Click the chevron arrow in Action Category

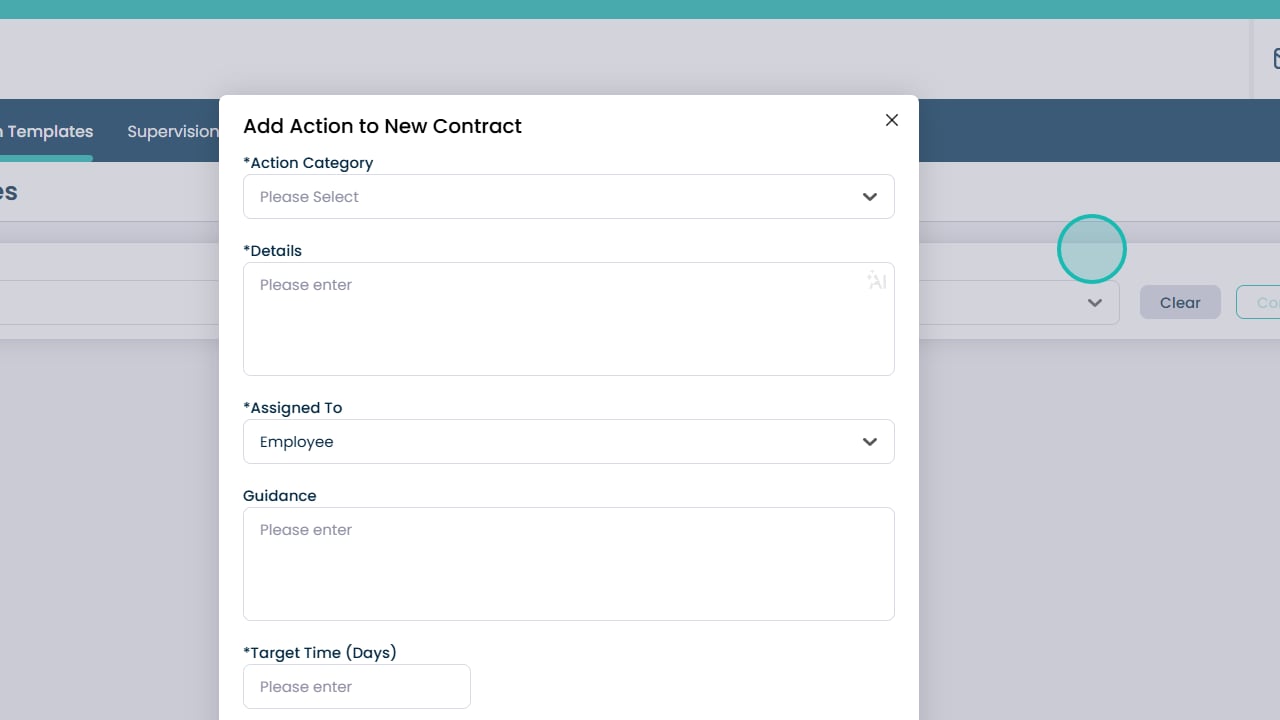pos(870,197)
